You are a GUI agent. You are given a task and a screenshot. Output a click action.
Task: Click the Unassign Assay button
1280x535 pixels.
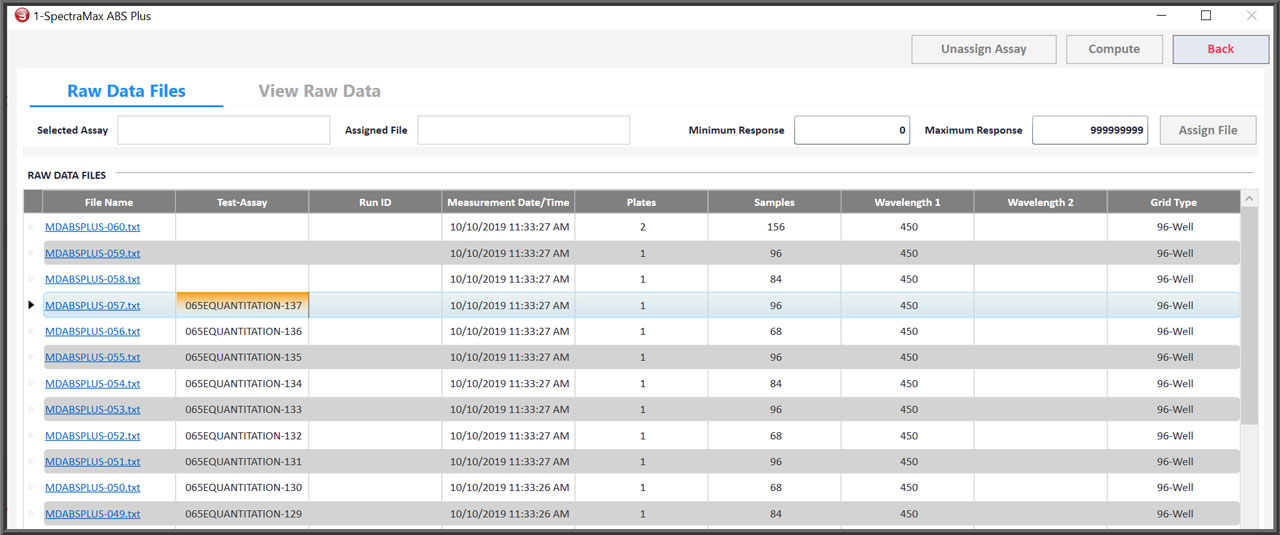[x=983, y=49]
